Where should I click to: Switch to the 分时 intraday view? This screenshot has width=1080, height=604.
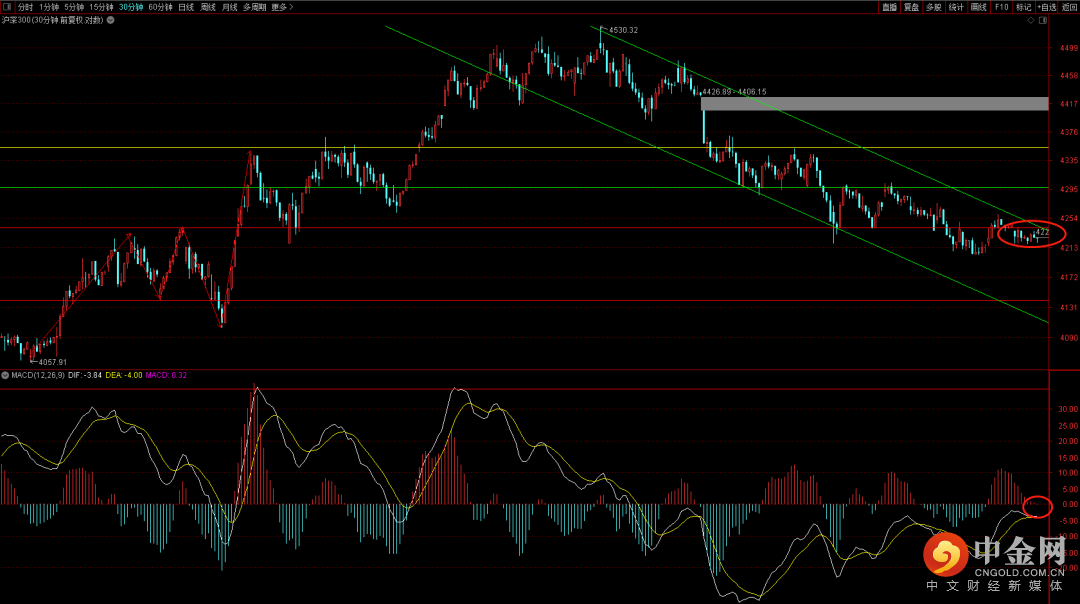[x=26, y=7]
